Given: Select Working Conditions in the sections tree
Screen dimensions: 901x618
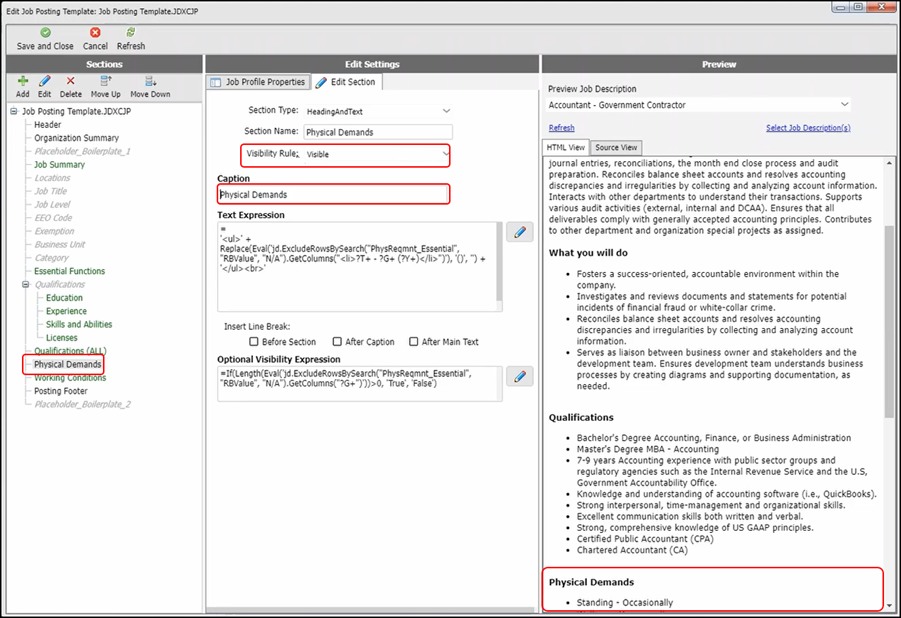Looking at the screenshot, I should coord(70,378).
